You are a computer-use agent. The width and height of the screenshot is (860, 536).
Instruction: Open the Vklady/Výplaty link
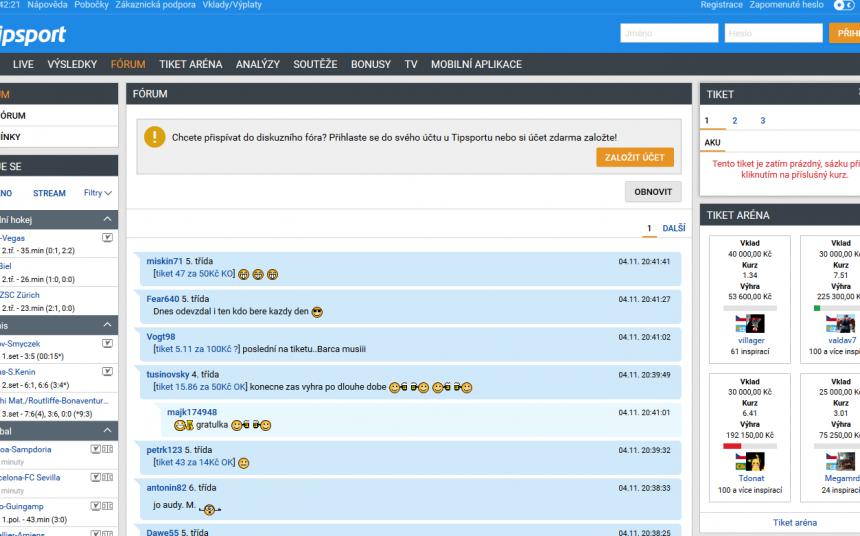232,5
